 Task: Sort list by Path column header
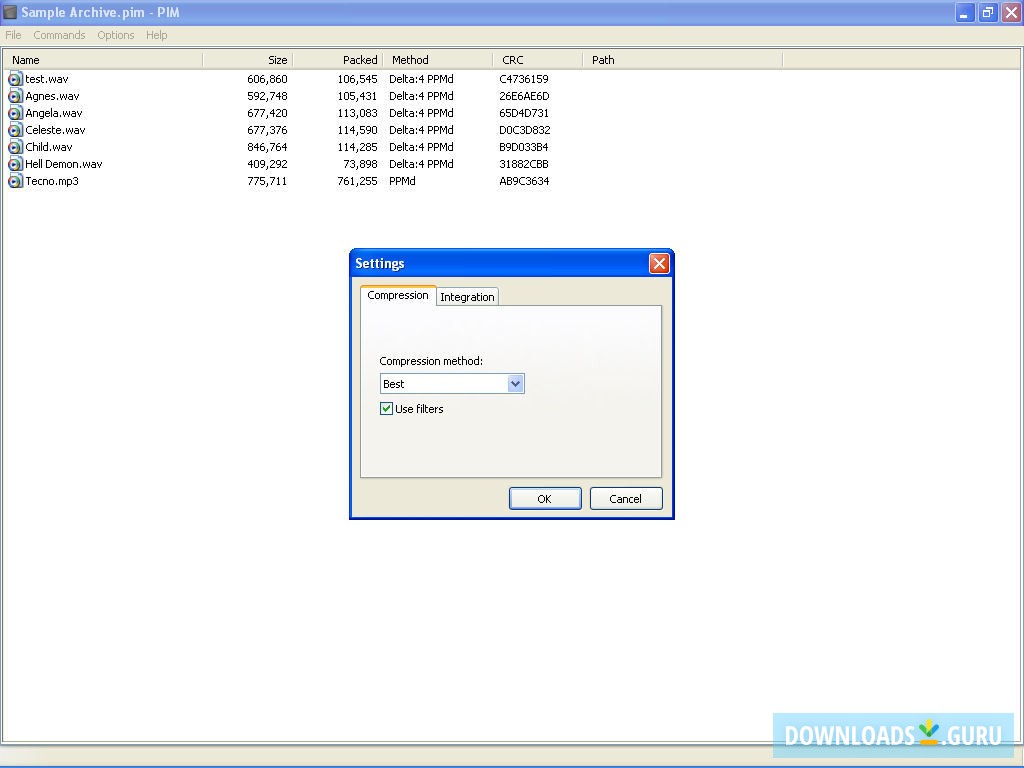tap(682, 60)
